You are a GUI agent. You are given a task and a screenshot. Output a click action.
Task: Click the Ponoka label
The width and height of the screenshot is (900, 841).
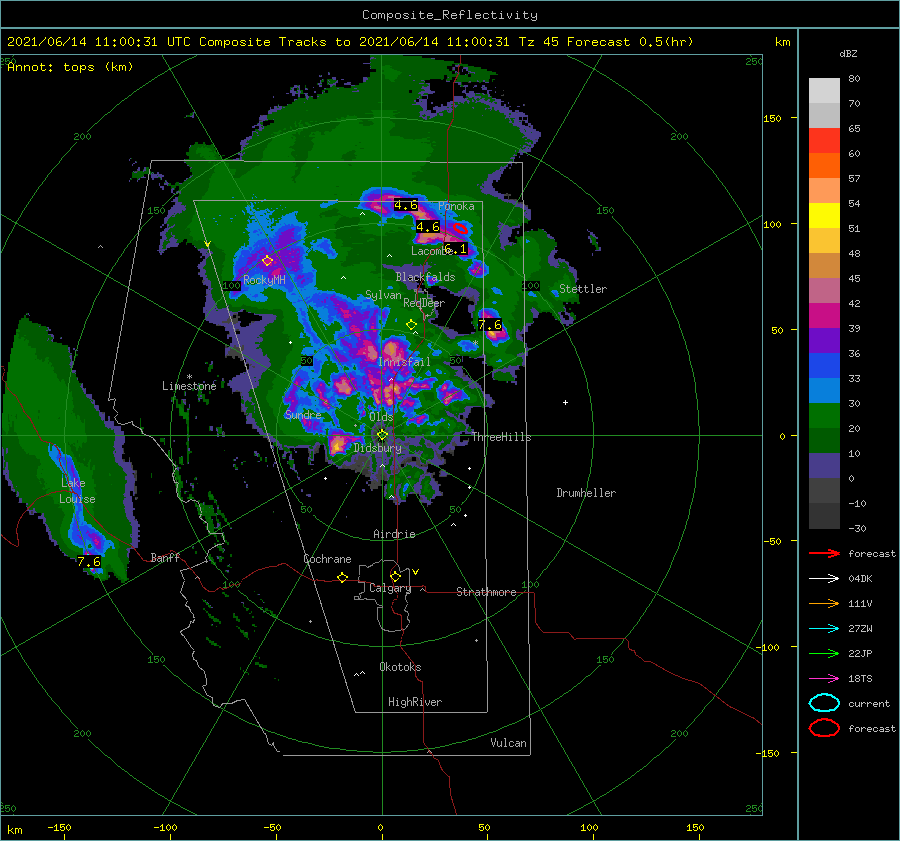[456, 206]
